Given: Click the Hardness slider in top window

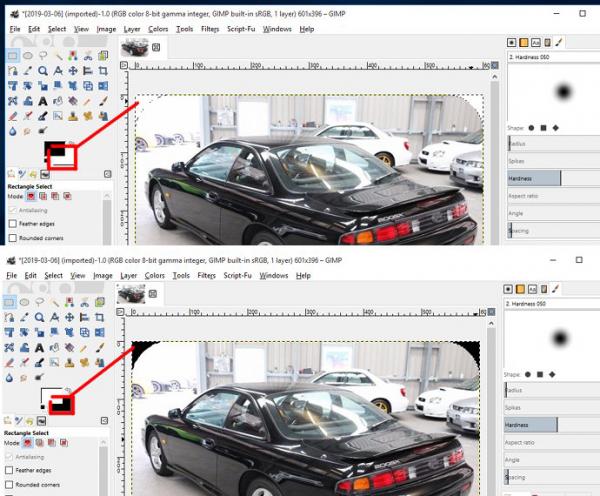Looking at the screenshot, I should [554, 178].
